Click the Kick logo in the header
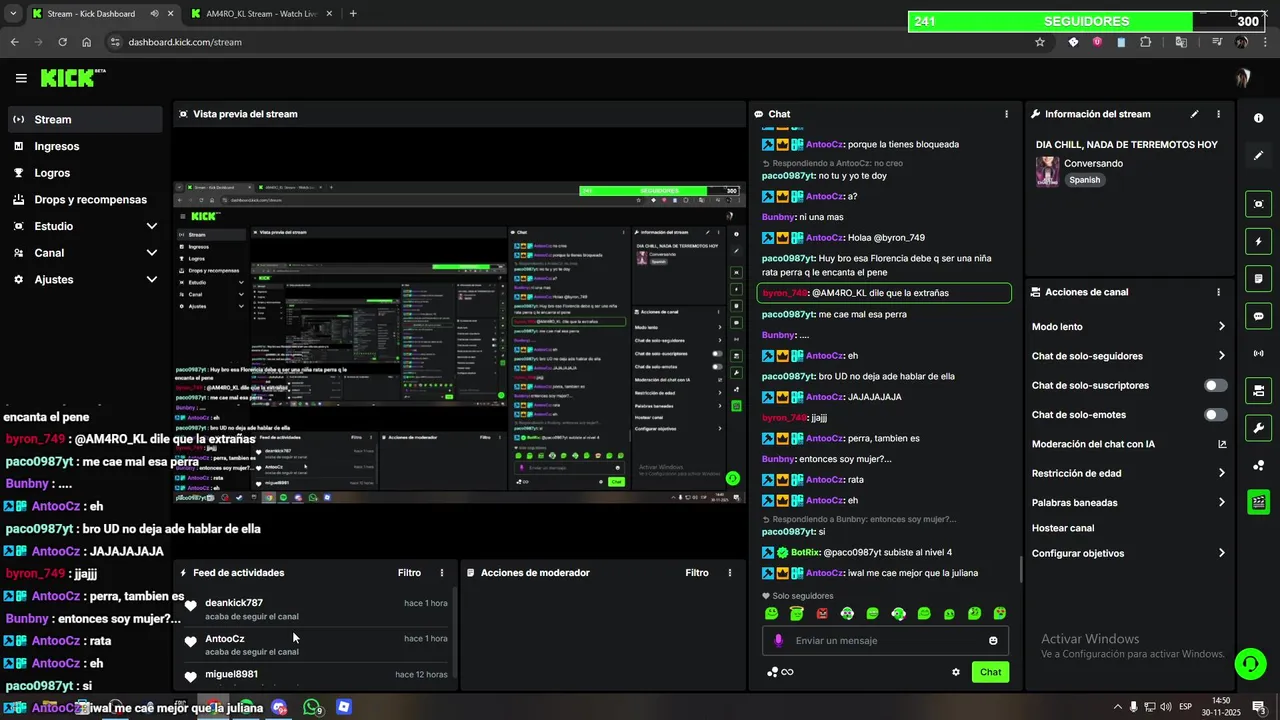The image size is (1280, 720). click(x=72, y=78)
